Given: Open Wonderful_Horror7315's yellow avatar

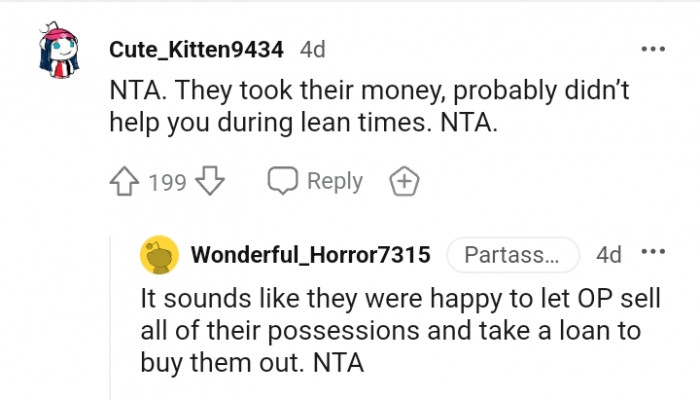Looking at the screenshot, I should (159, 255).
